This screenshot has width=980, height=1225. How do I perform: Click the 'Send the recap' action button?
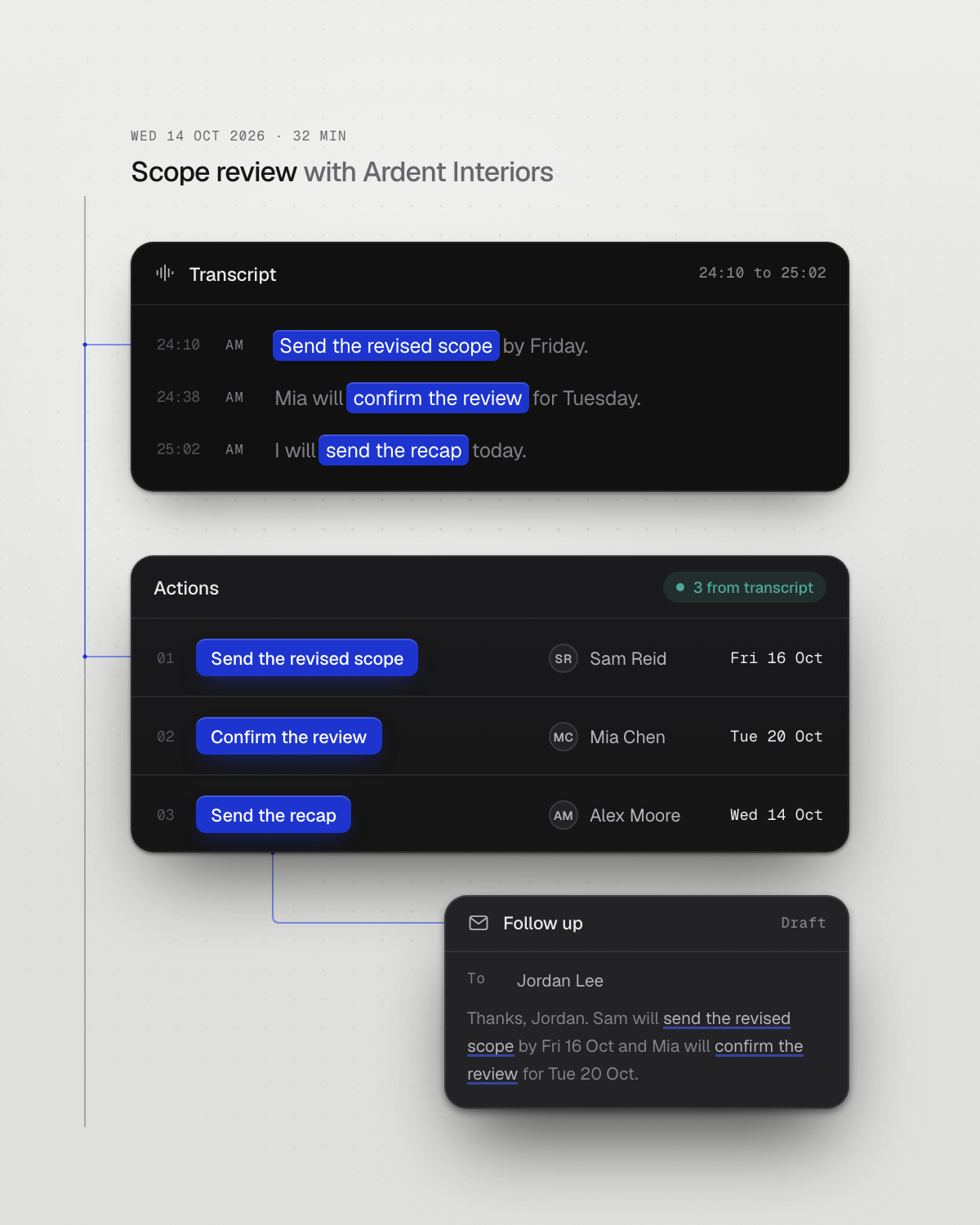click(274, 815)
